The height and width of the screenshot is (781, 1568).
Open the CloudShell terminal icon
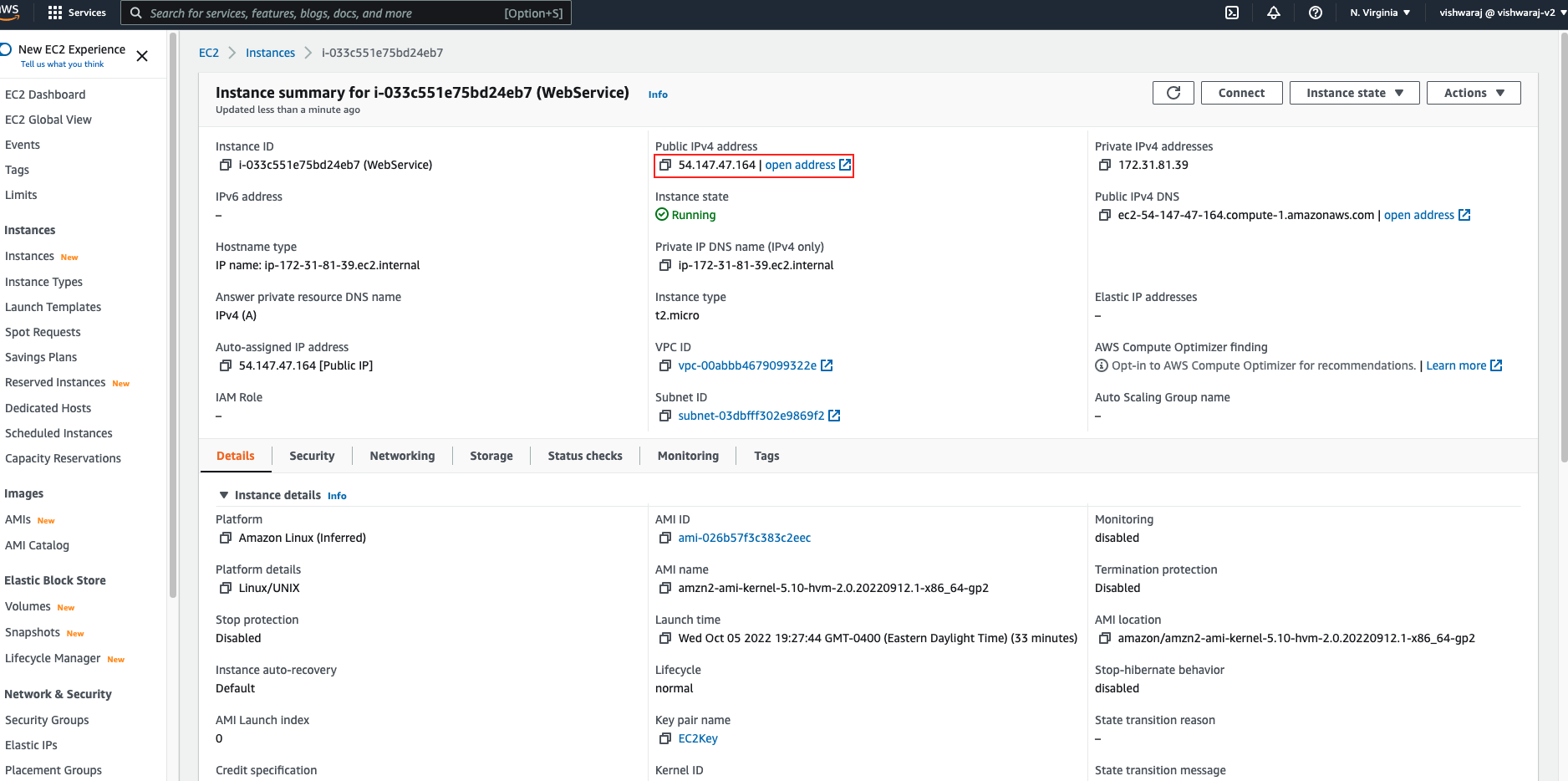[x=1231, y=13]
